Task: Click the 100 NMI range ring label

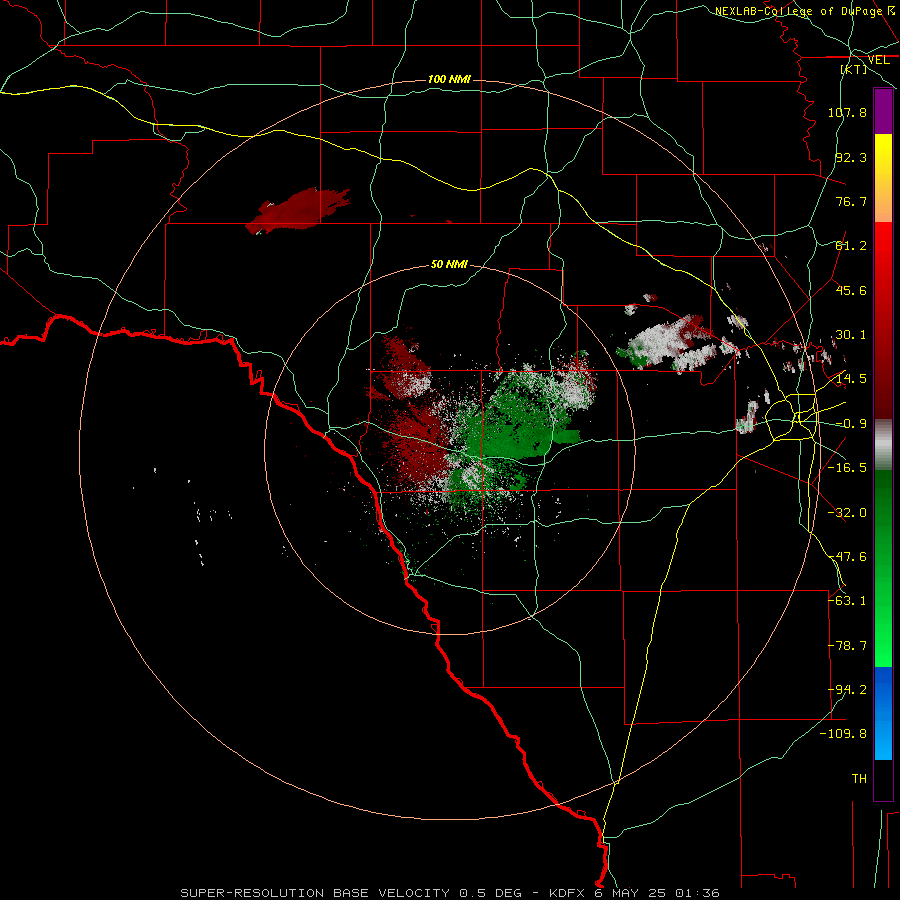Action: tap(449, 79)
